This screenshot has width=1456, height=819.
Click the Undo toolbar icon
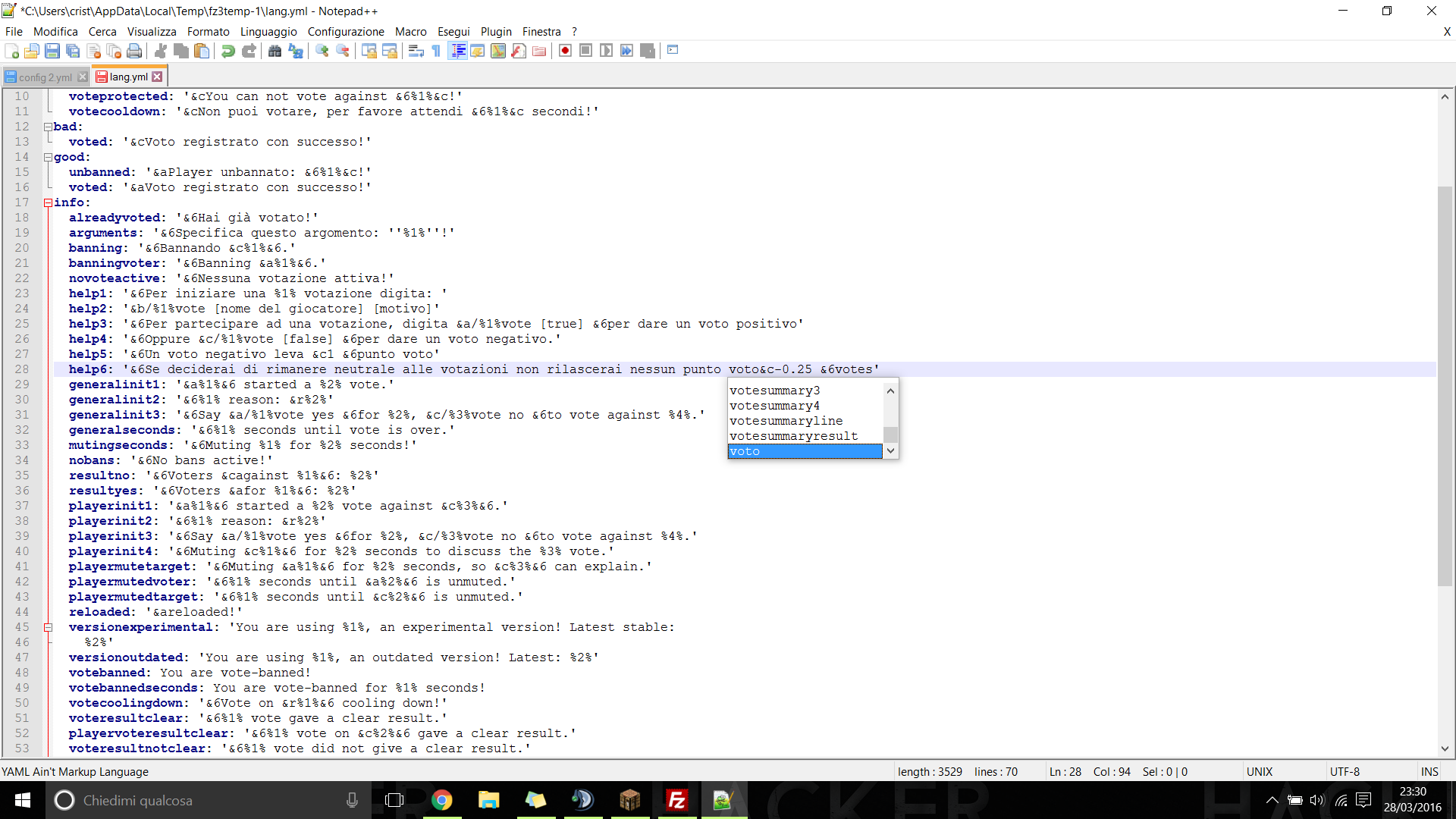[227, 51]
